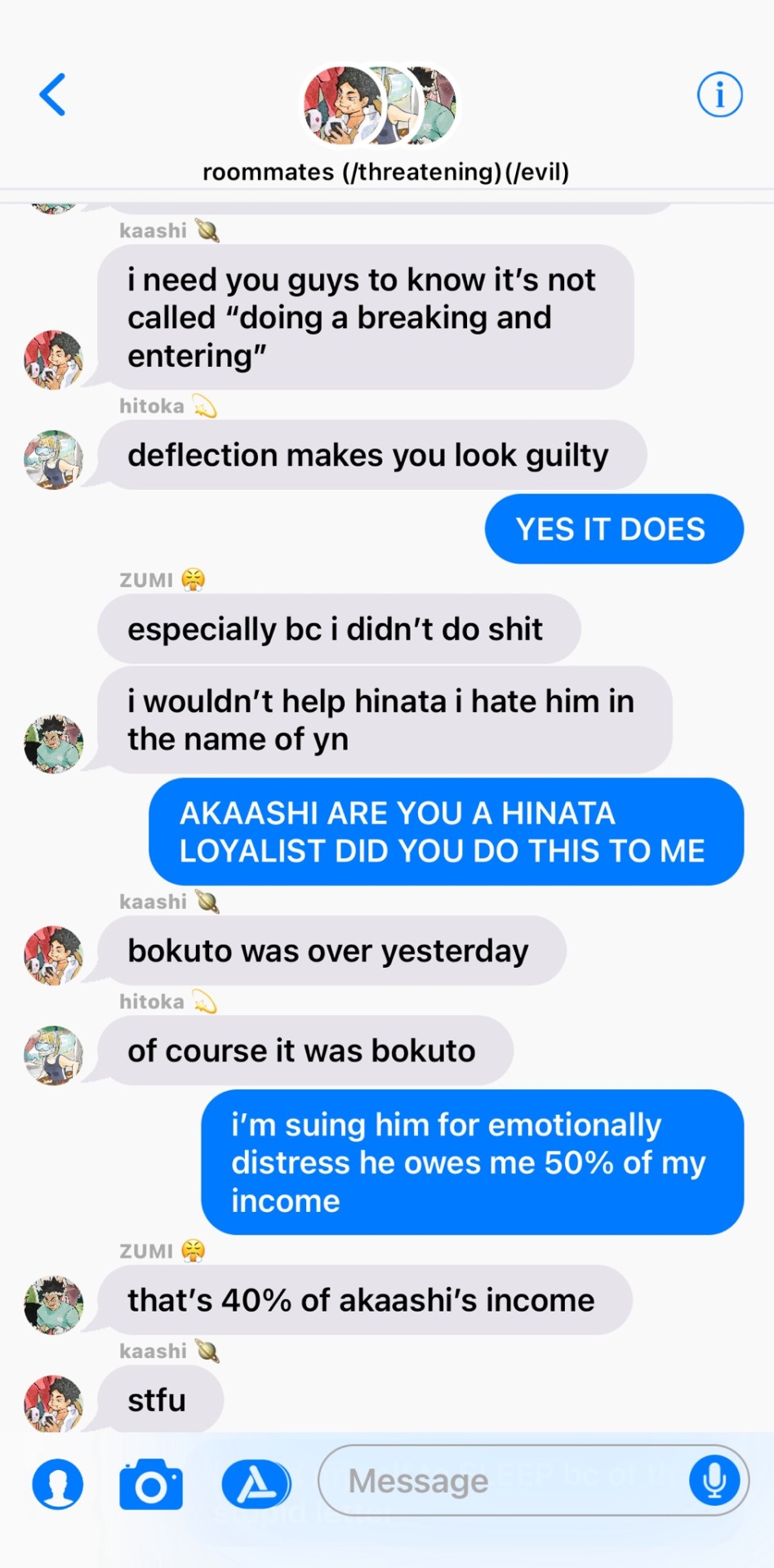Tap kaashi's avatar beside "breaking and entering" message
This screenshot has width=774, height=1568.
point(54,360)
